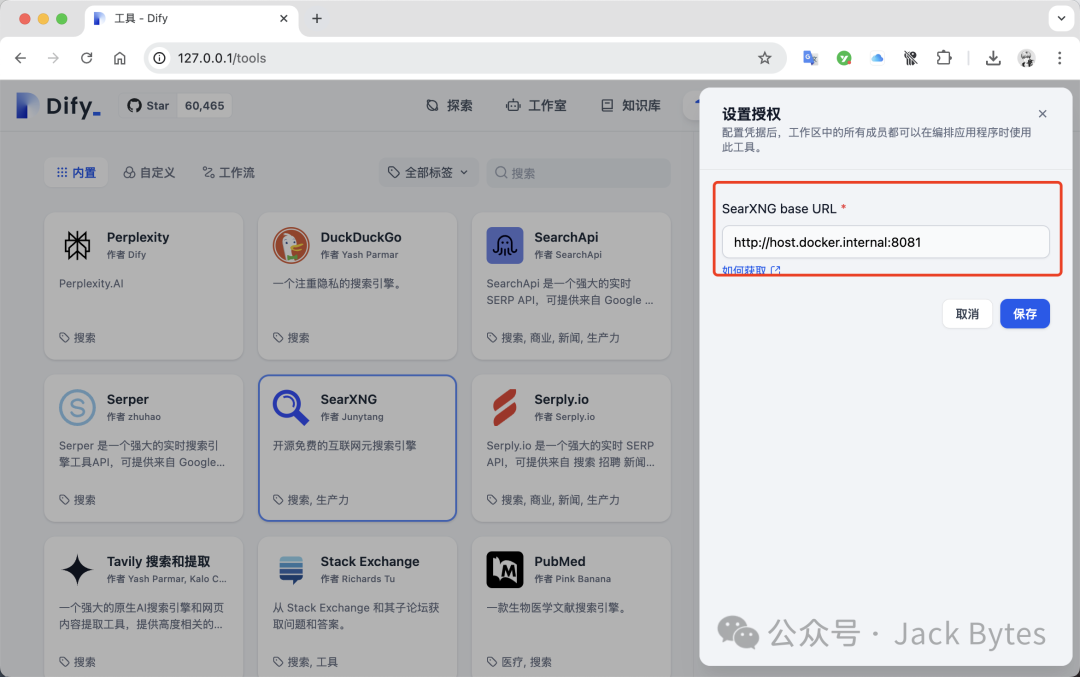Open 知识库 in the top navigation
The width and height of the screenshot is (1080, 677).
pyautogui.click(x=631, y=105)
